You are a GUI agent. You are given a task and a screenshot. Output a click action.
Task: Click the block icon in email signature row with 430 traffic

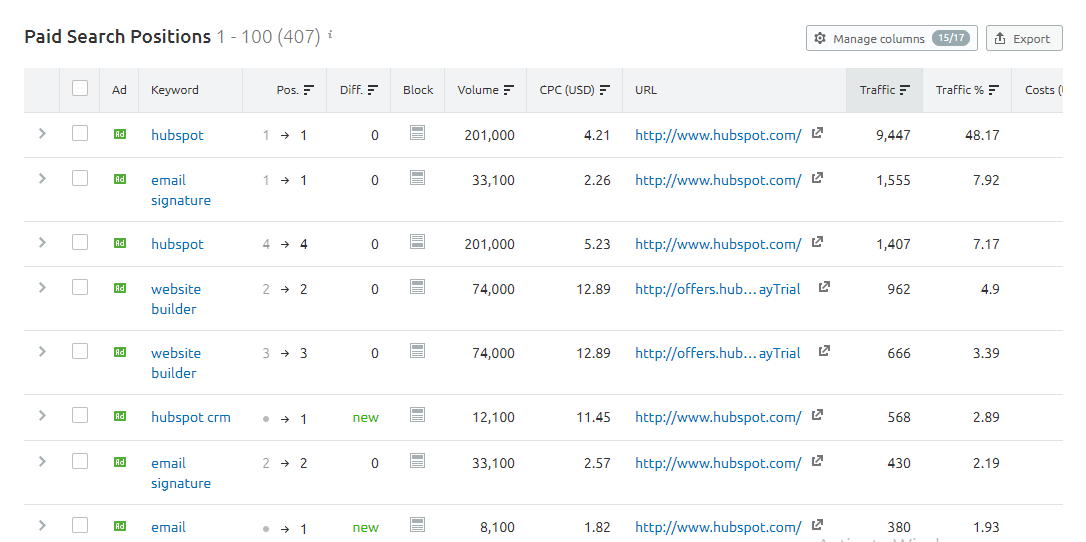point(417,460)
